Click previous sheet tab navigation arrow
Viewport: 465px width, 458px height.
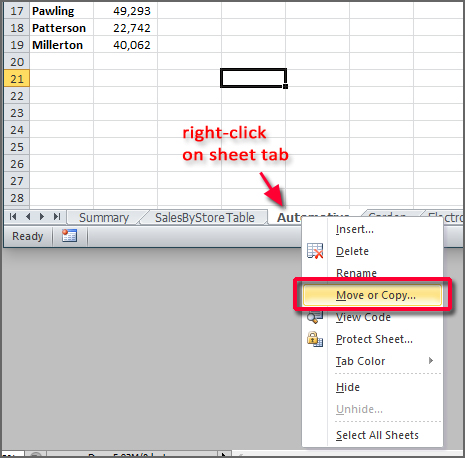point(28,217)
